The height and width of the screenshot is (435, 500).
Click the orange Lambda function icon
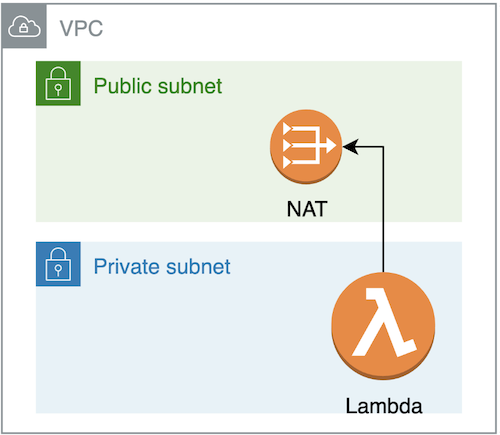383,326
